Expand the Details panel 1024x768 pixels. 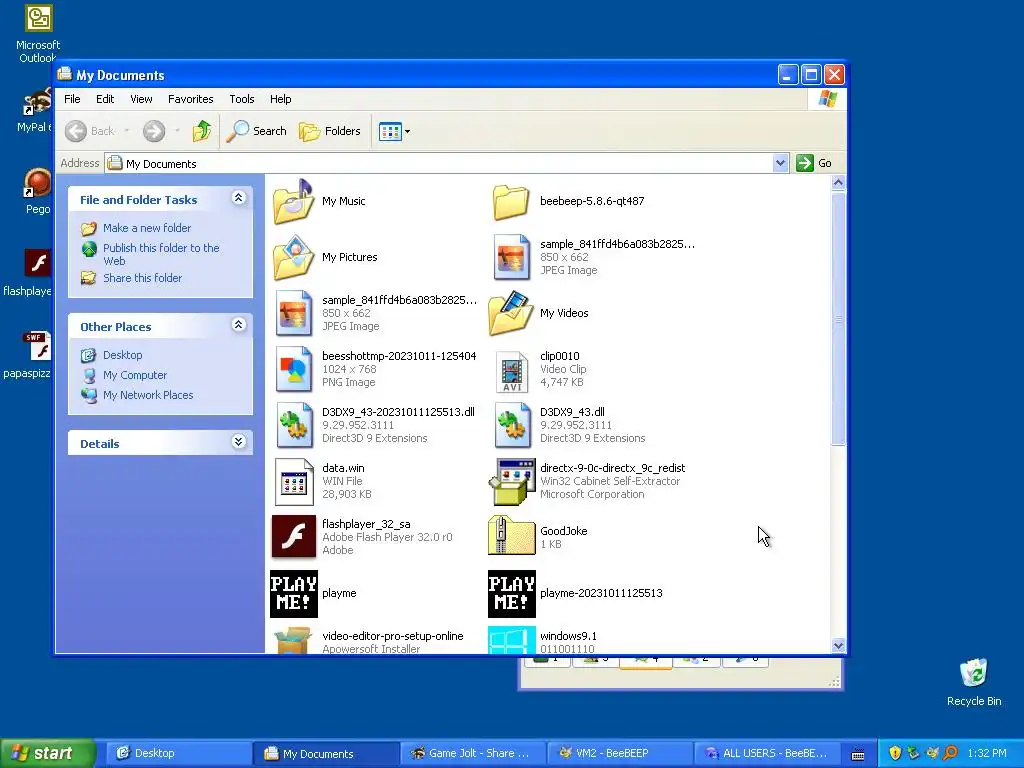pyautogui.click(x=238, y=442)
